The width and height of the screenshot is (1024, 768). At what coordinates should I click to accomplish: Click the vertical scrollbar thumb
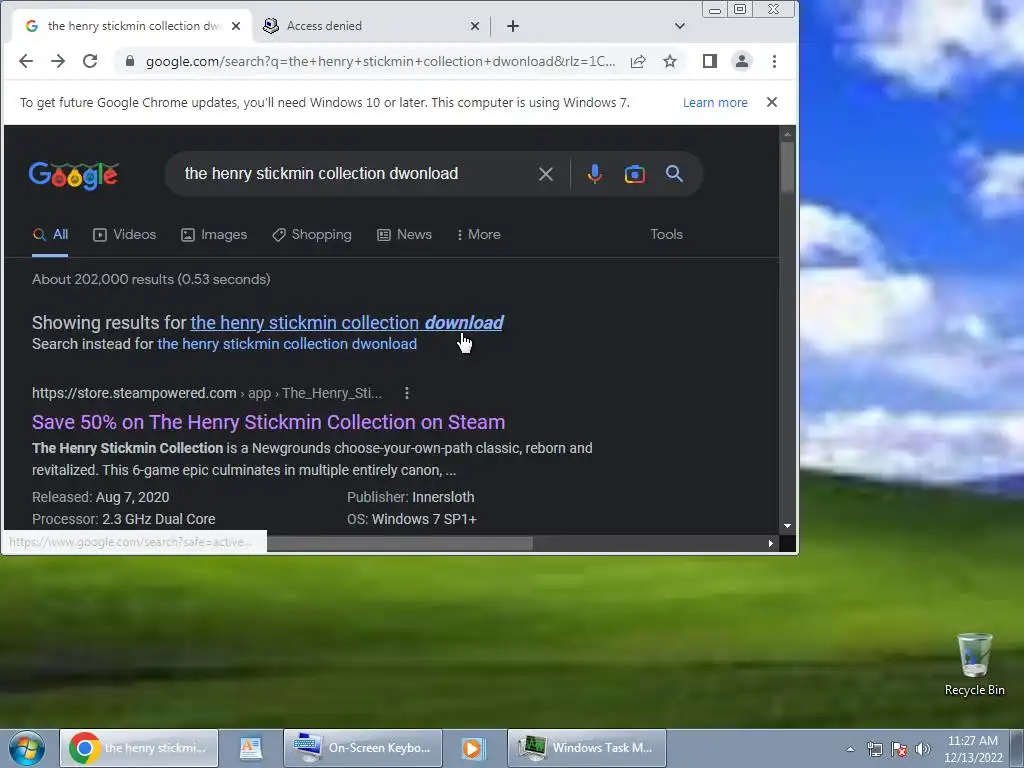point(787,167)
